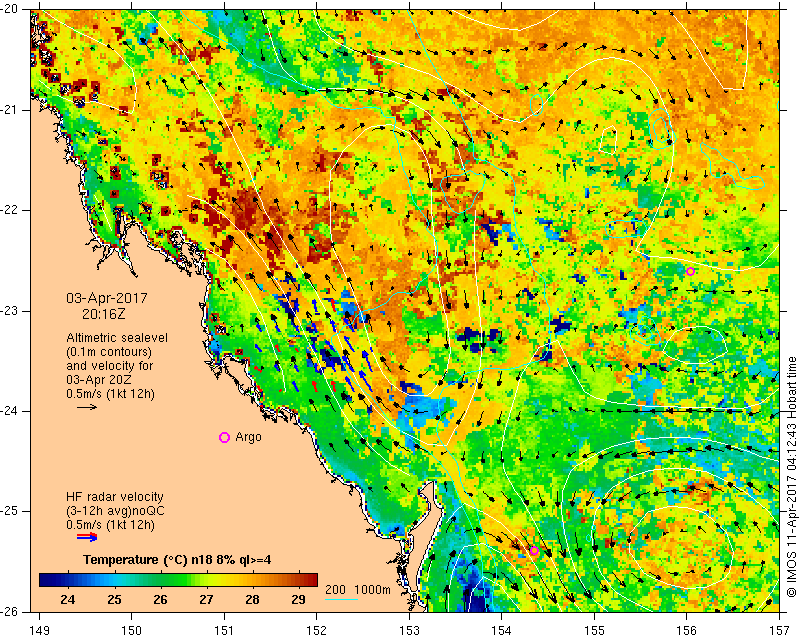Click the '(0.1m contours)' text
The image size is (800, 640).
click(x=109, y=352)
